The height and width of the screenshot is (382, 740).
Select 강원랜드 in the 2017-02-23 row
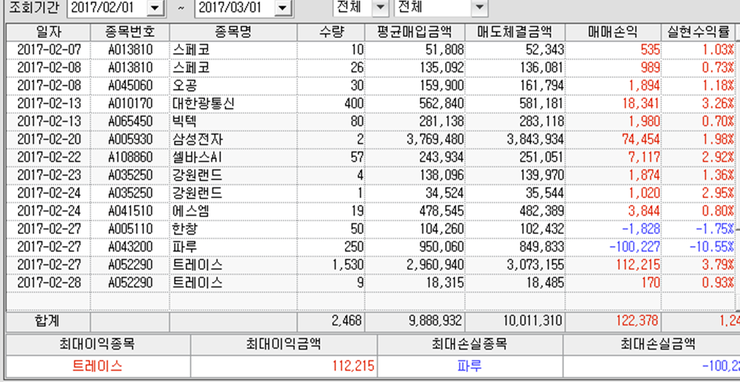[197, 176]
